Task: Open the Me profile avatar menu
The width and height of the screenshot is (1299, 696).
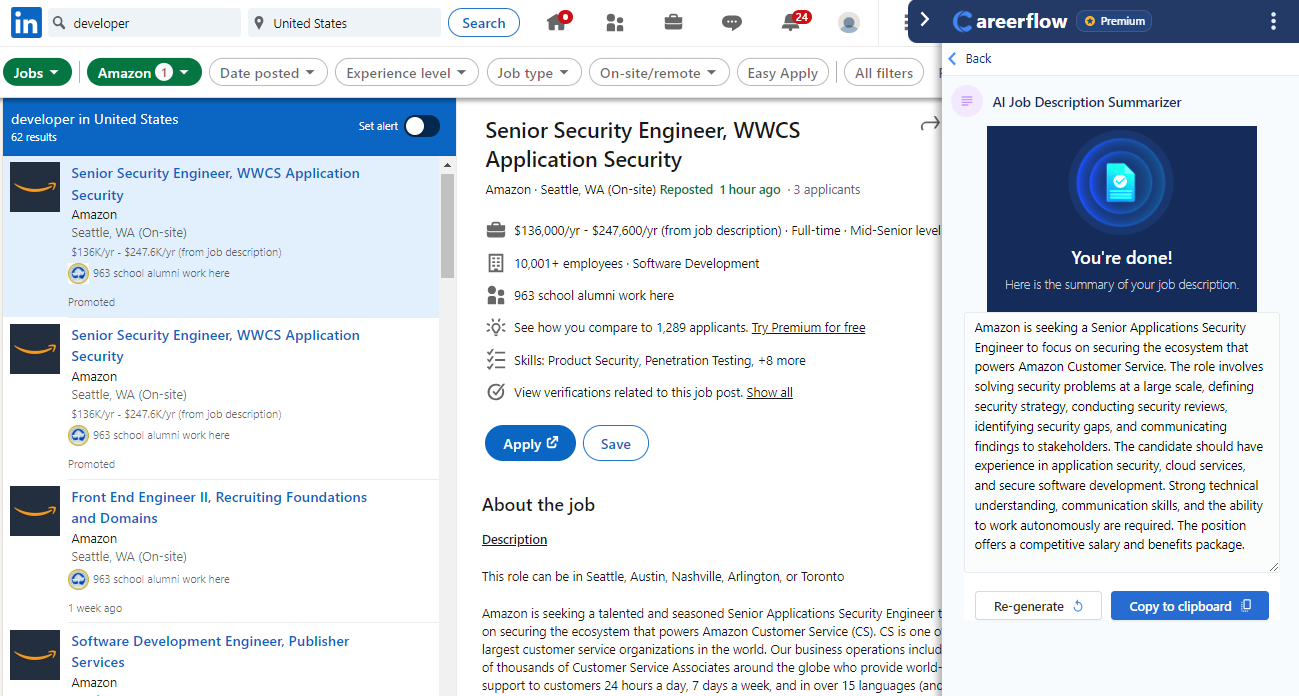Action: coord(848,22)
